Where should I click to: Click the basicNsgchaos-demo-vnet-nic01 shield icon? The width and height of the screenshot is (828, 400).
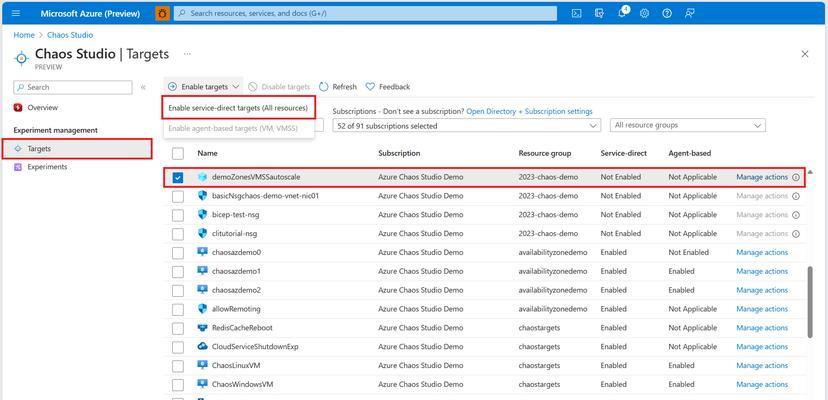tap(202, 196)
